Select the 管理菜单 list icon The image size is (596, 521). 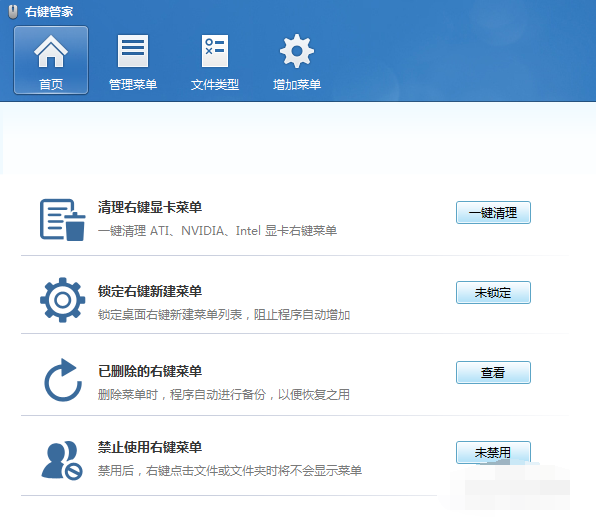tap(133, 51)
